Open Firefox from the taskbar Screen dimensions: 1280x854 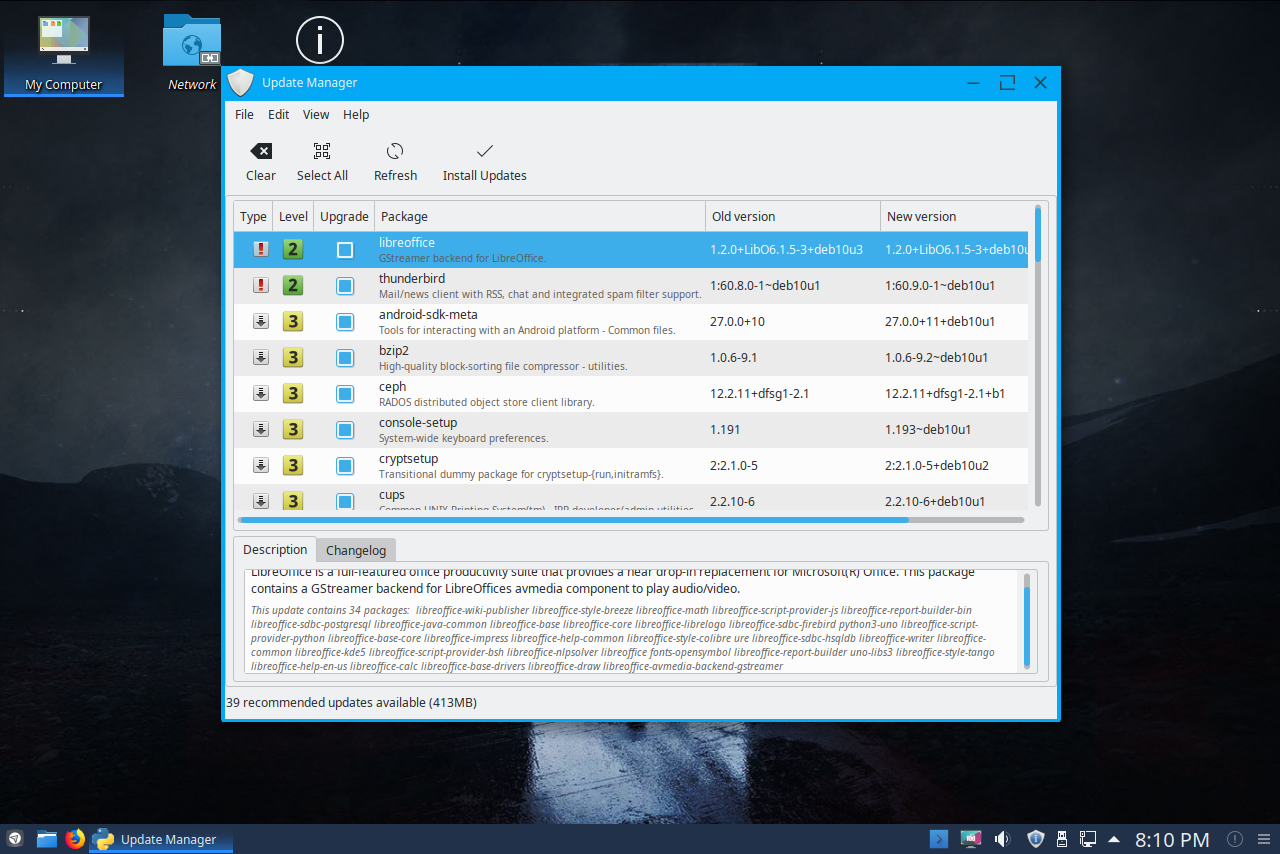(75, 839)
